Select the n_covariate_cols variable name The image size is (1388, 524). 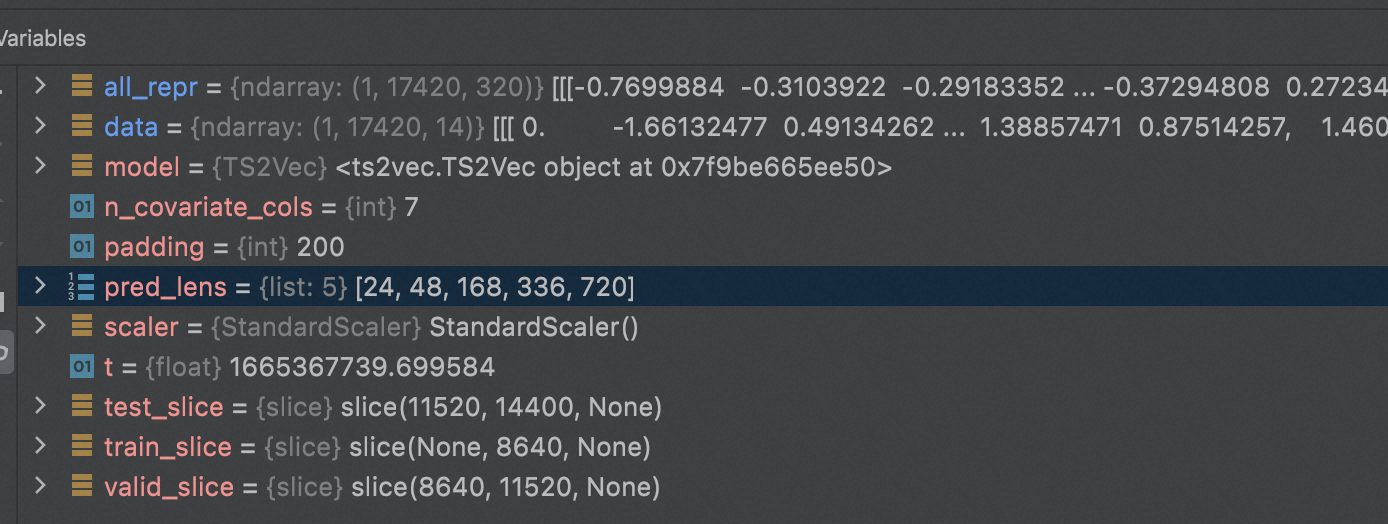(207, 207)
